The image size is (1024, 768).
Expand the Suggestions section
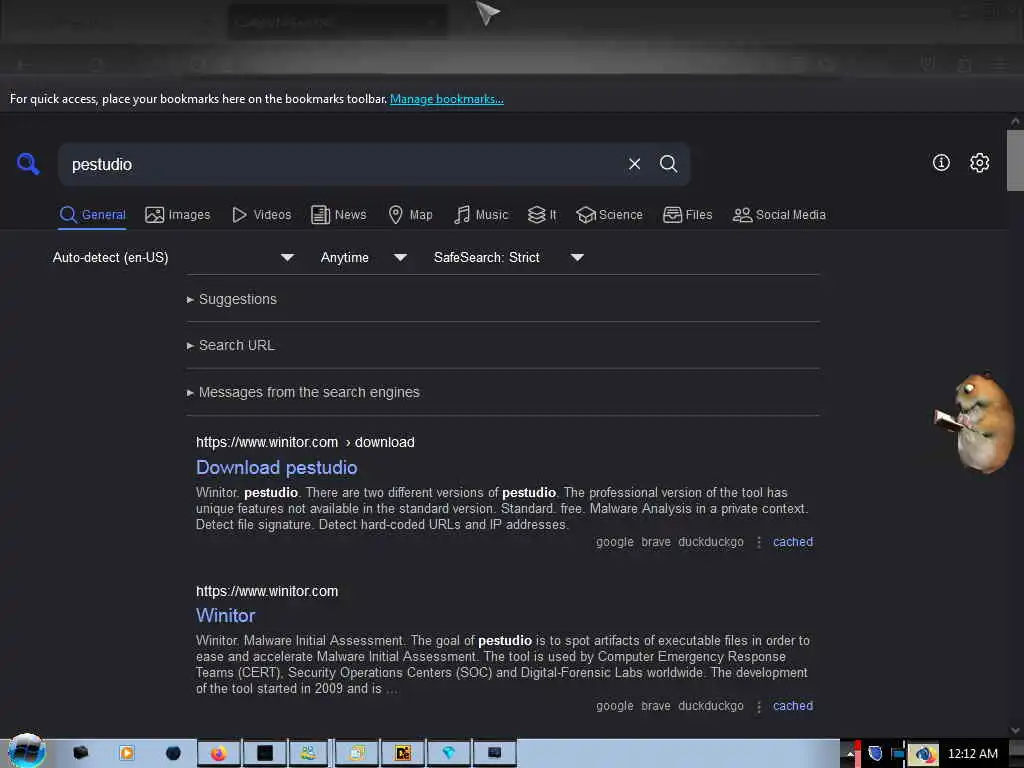click(x=232, y=299)
